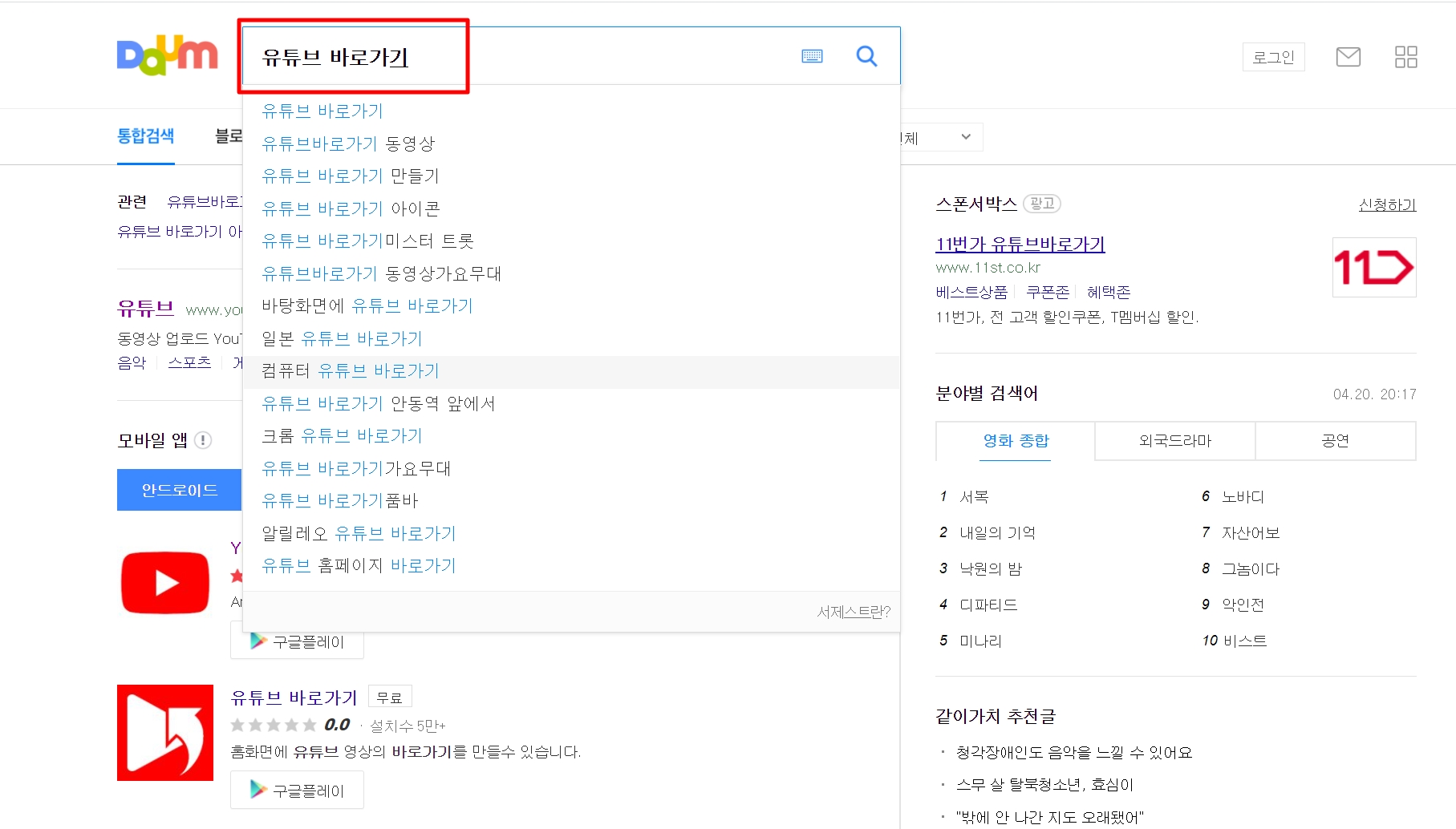1456x829 pixels.
Task: Click ranked movie 그놈이다
Action: coord(1251,569)
